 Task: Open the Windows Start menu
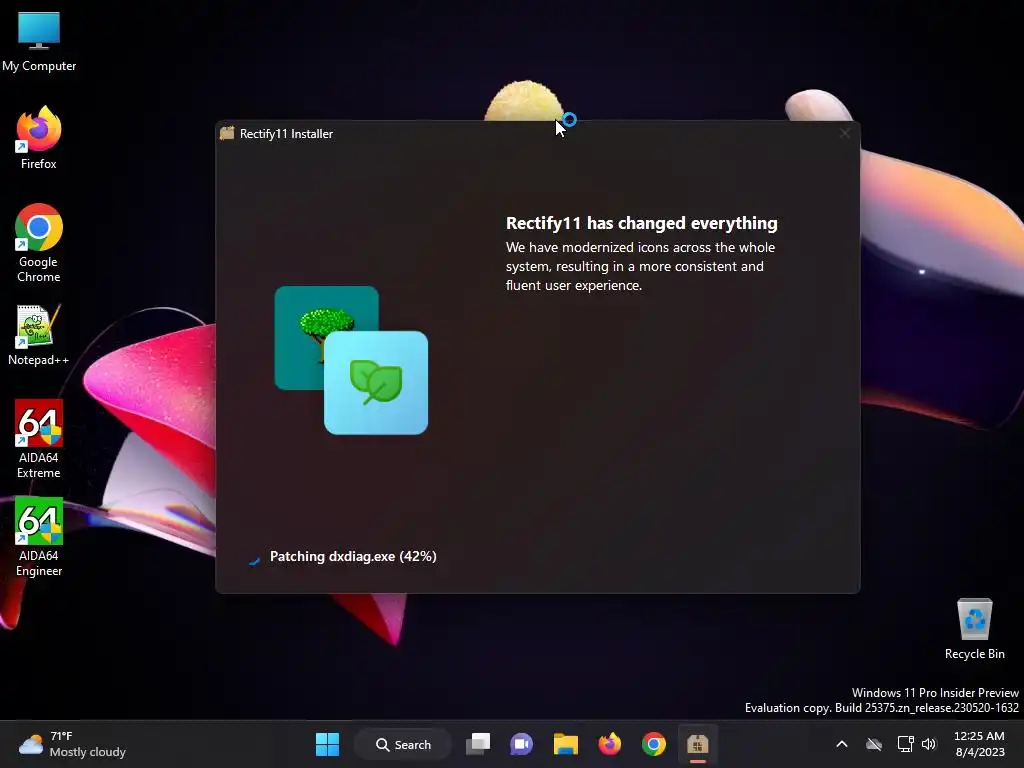(x=327, y=744)
